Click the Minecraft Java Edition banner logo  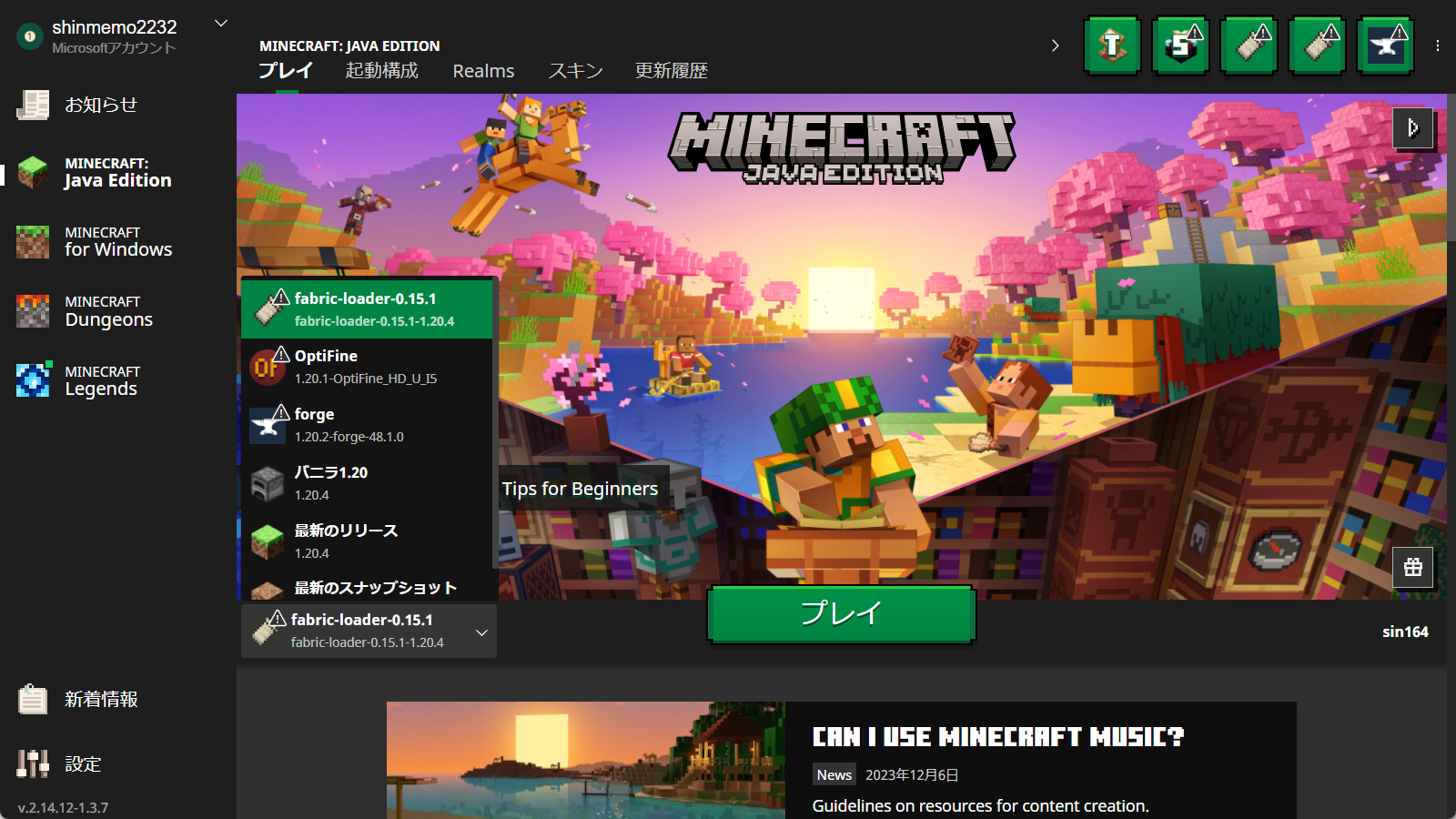[x=843, y=147]
